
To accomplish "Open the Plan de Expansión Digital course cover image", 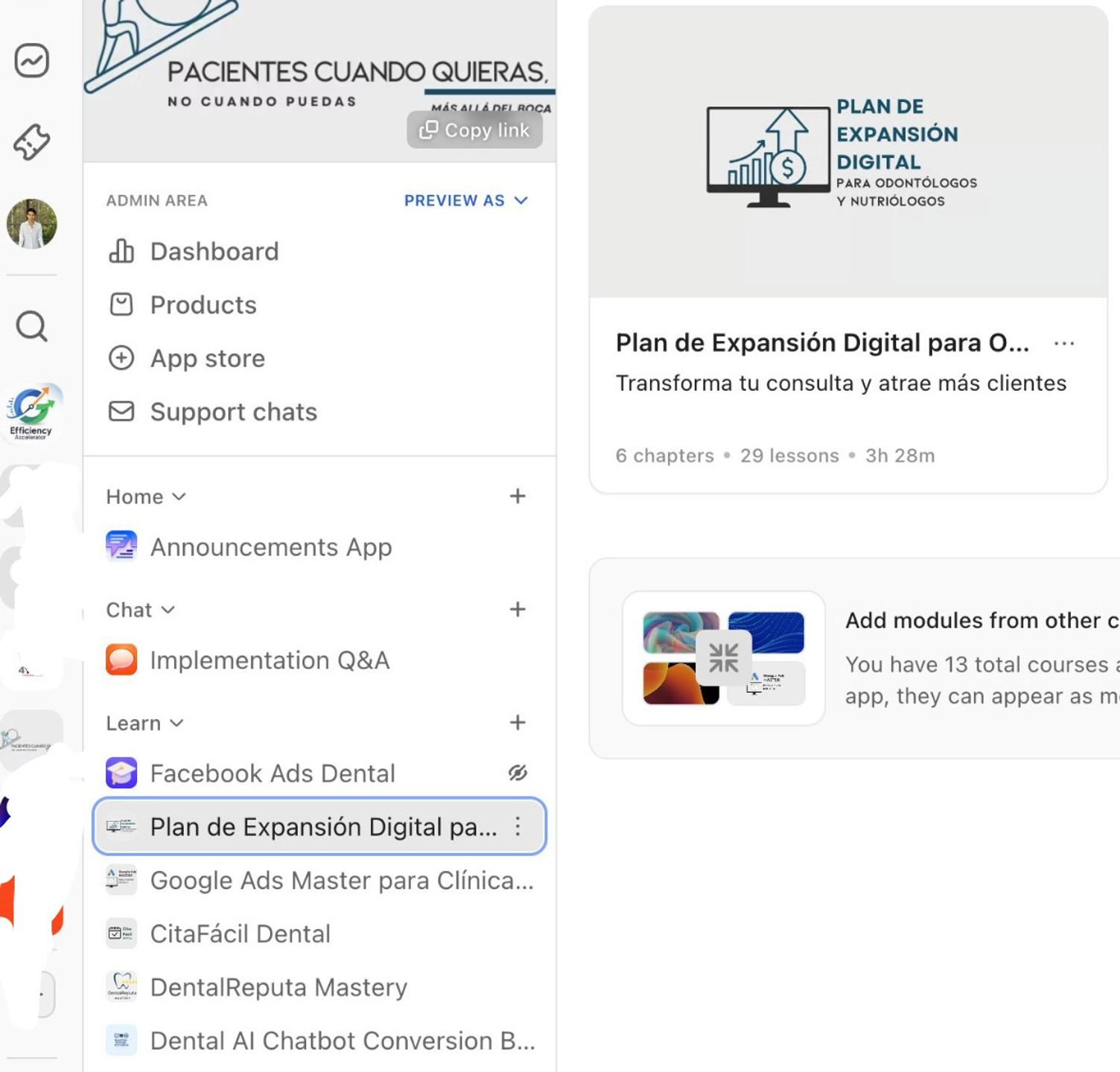I will click(848, 153).
